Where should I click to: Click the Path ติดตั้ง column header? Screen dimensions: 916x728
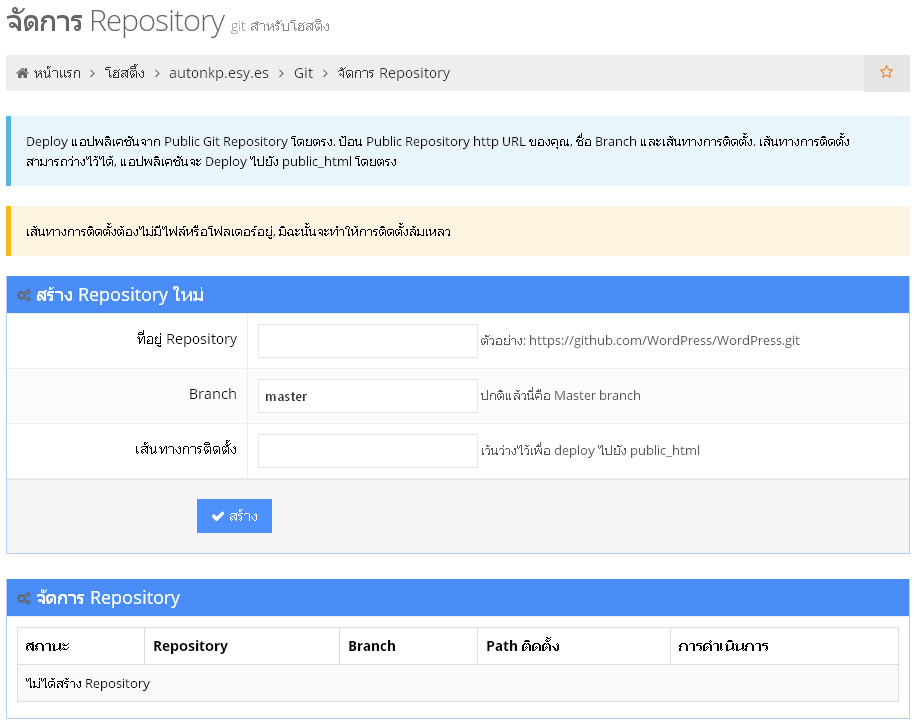tap(522, 646)
